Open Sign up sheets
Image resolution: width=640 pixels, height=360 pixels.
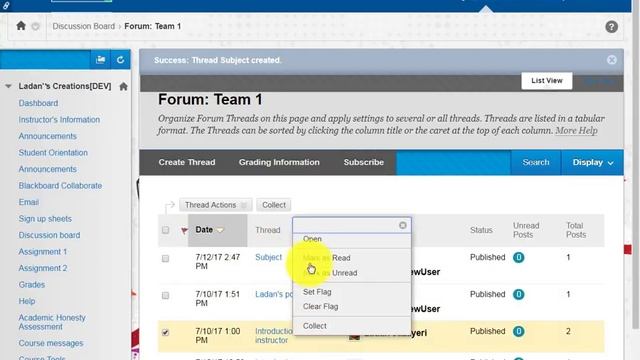click(45, 219)
